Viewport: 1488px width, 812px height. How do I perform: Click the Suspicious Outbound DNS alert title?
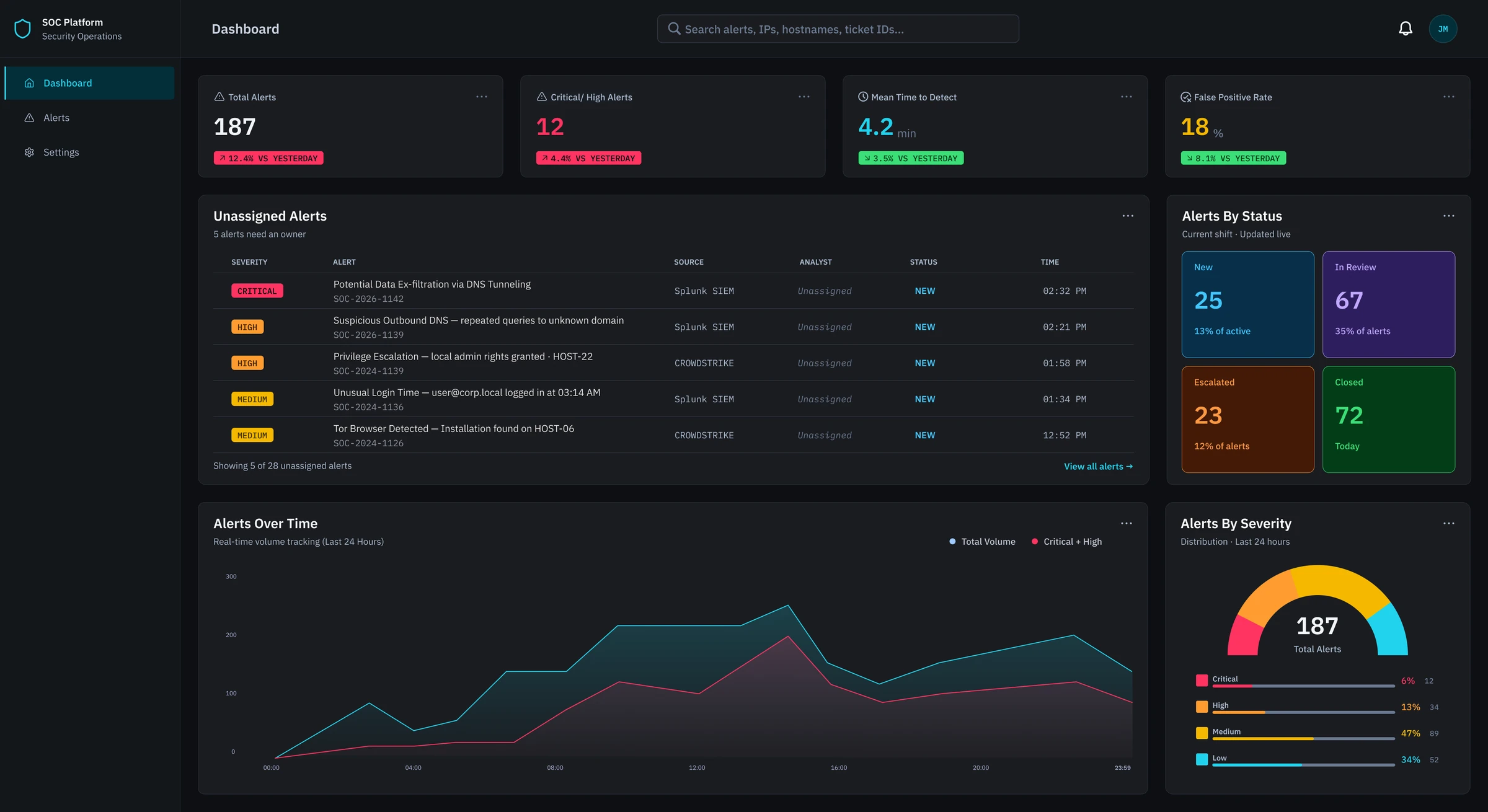tap(479, 320)
